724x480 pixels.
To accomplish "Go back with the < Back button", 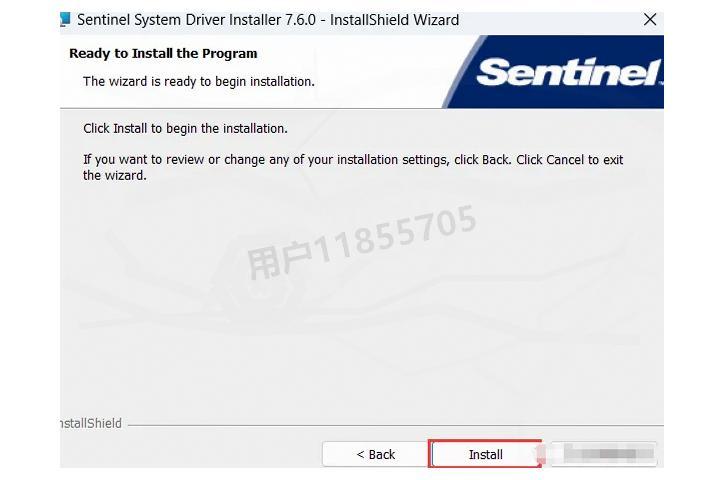I will tap(375, 454).
